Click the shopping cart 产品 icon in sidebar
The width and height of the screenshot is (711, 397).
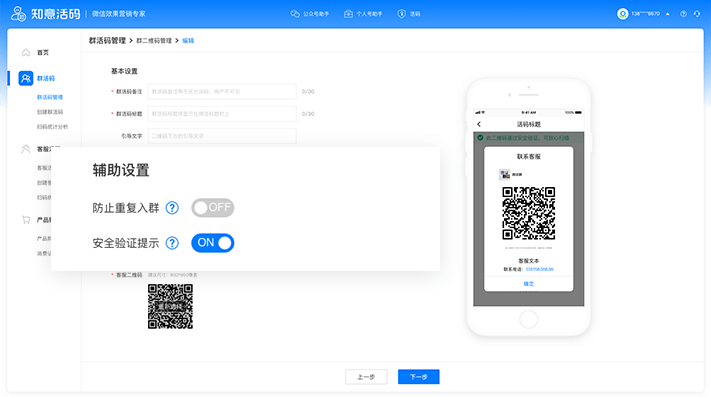coord(26,220)
